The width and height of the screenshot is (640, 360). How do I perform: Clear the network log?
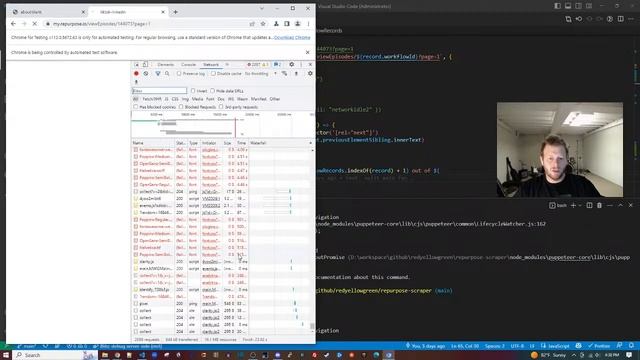tap(146, 73)
